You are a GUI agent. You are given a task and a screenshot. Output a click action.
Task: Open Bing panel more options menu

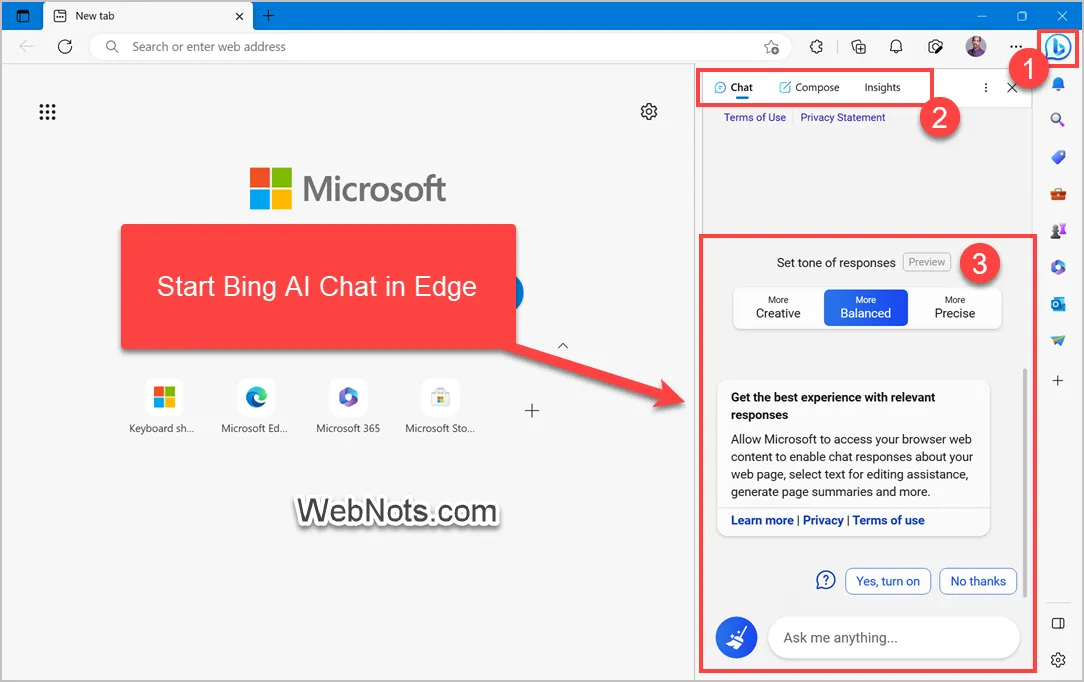[986, 88]
